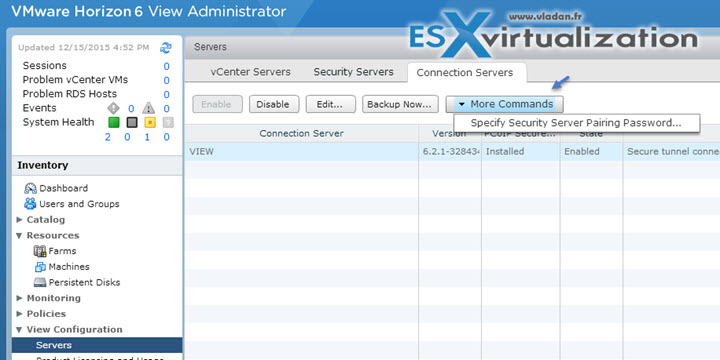
Task: Click the Problem vCenter VMs count
Action: (x=166, y=80)
